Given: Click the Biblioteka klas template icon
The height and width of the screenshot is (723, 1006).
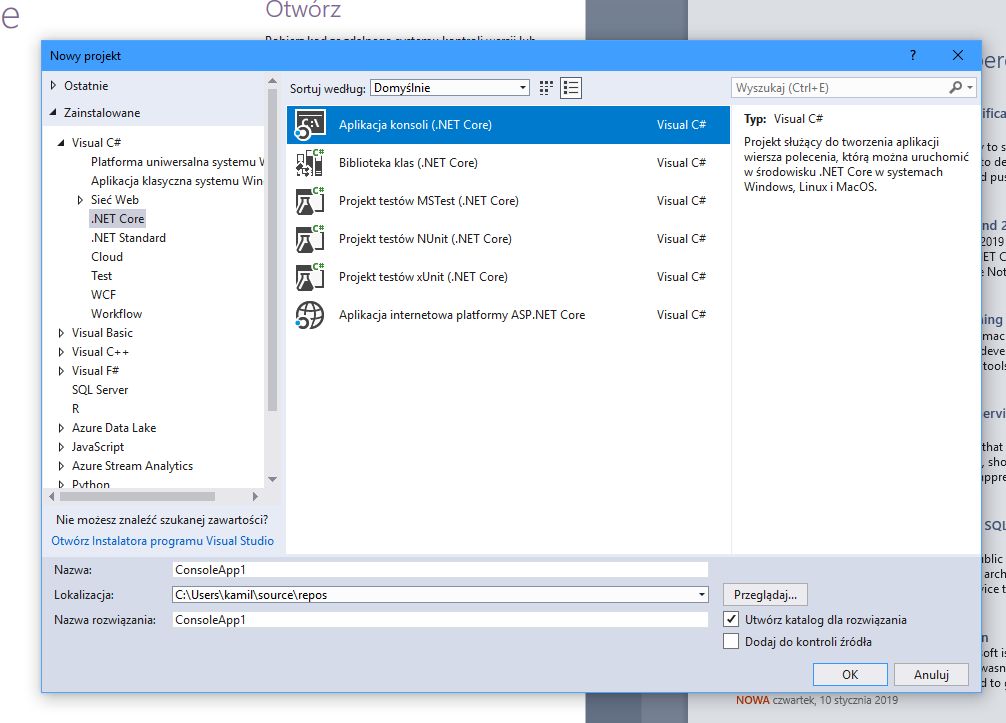Looking at the screenshot, I should click(x=310, y=162).
